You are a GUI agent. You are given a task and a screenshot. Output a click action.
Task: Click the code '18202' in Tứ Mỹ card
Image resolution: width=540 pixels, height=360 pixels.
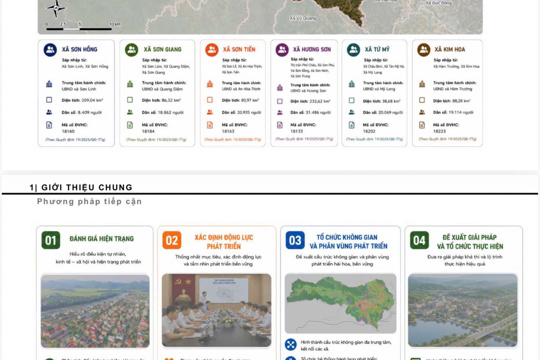click(369, 131)
